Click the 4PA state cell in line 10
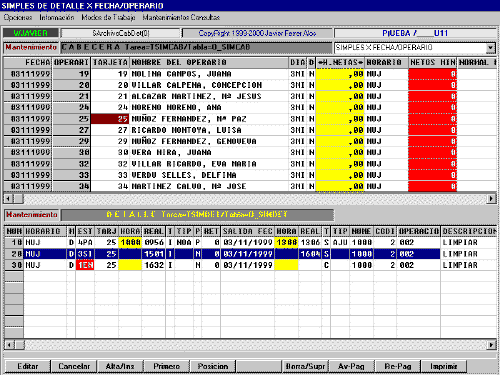Screen dimensions: 500x375 tap(85, 242)
